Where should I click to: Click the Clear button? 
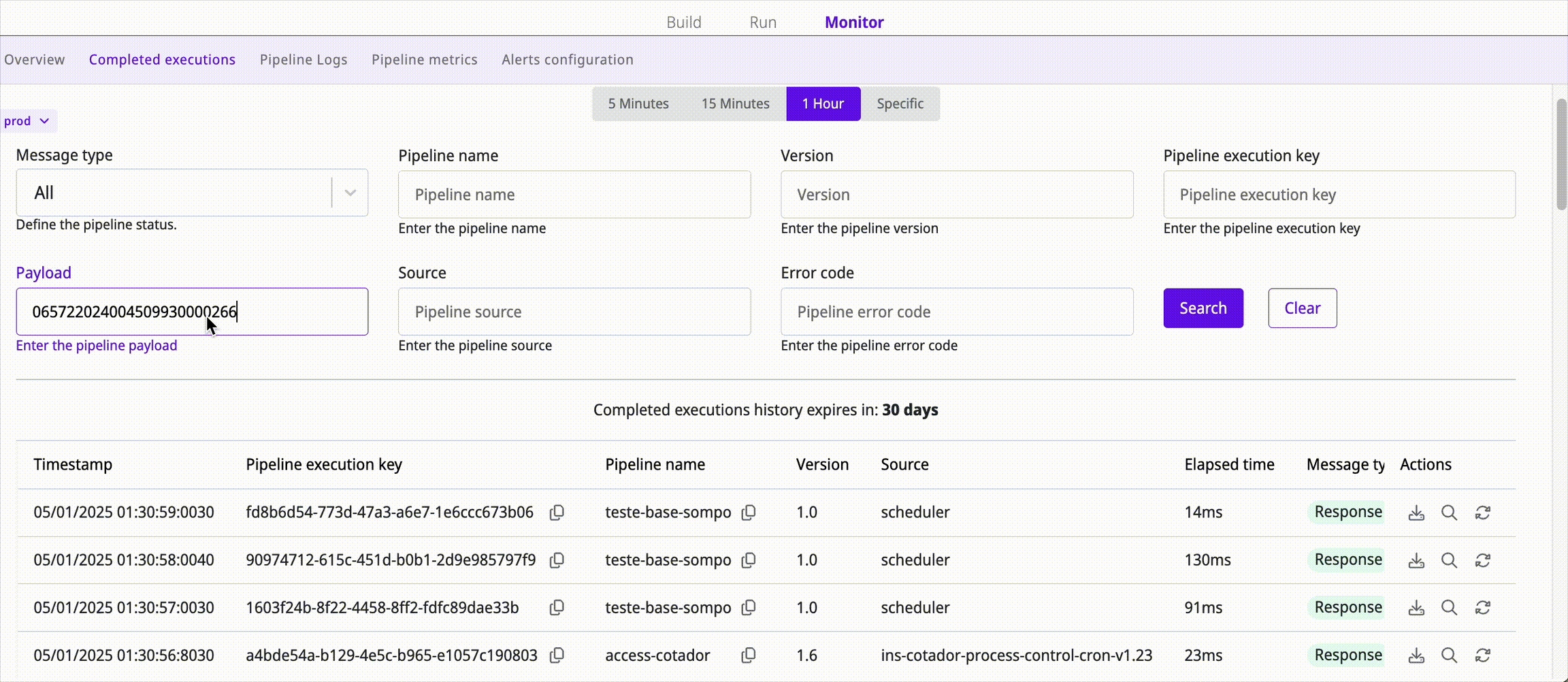pos(1302,308)
